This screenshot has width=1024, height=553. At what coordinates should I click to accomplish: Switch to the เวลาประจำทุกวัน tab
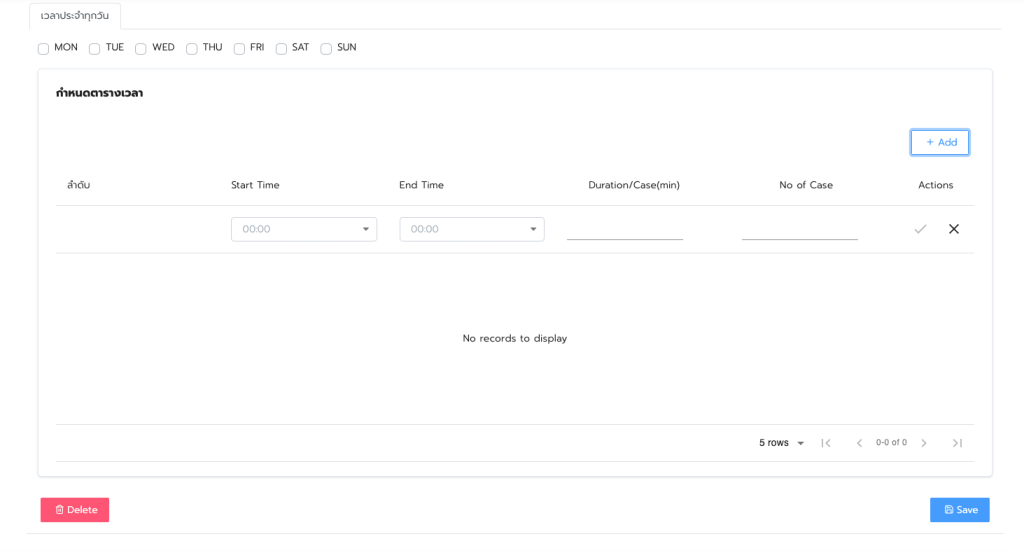tap(75, 16)
